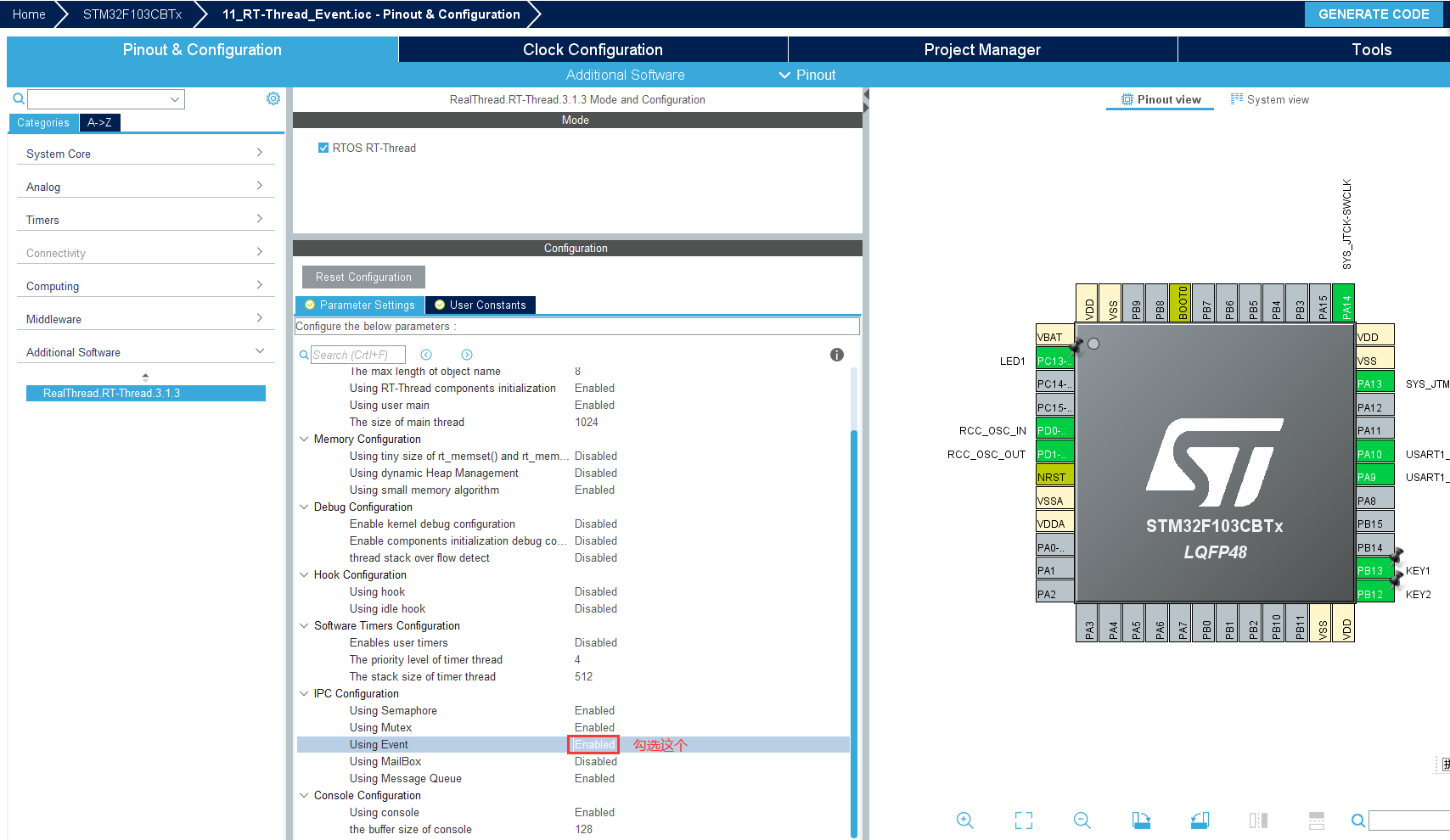This screenshot has height=840, width=1450.
Task: Click the Reset Configuration button
Action: click(363, 277)
